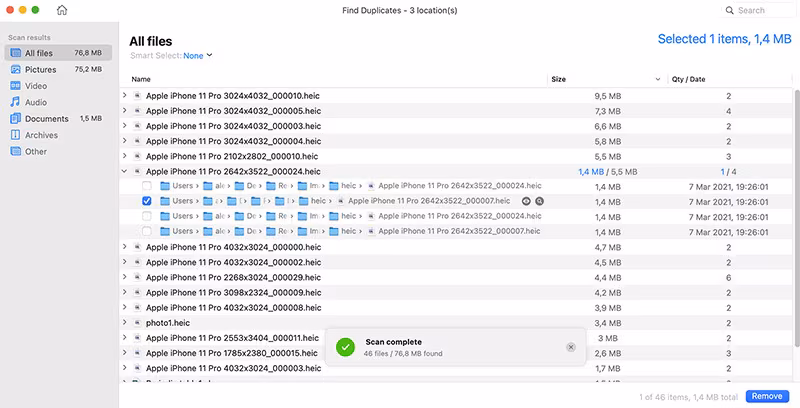Select the Video category icon
The width and height of the screenshot is (800, 408).
coord(15,86)
